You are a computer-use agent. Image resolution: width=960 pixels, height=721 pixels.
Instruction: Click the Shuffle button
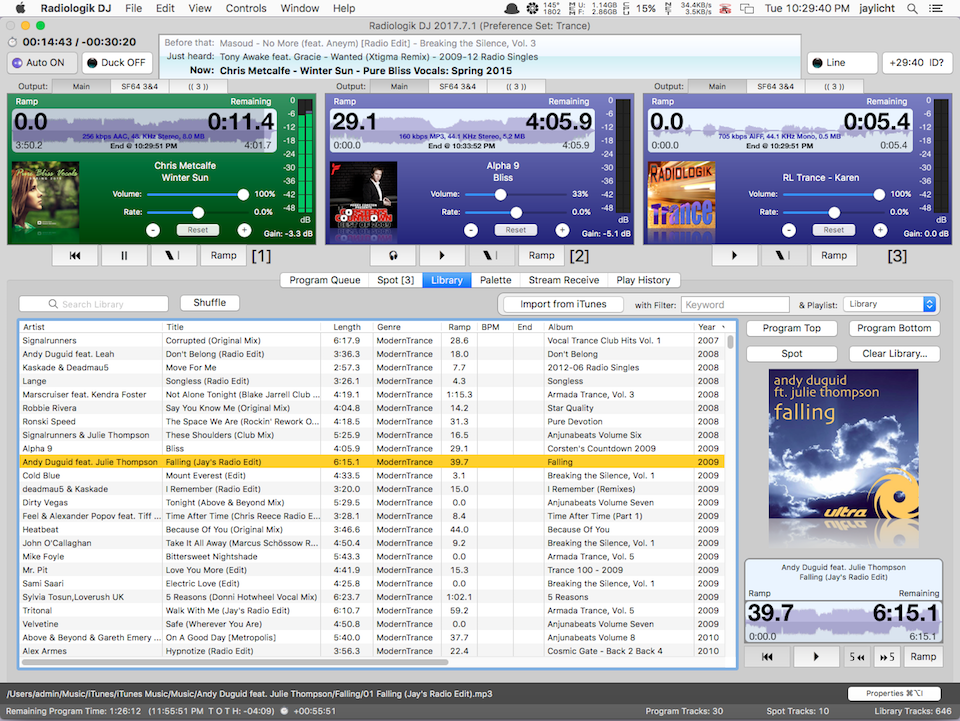click(x=209, y=303)
